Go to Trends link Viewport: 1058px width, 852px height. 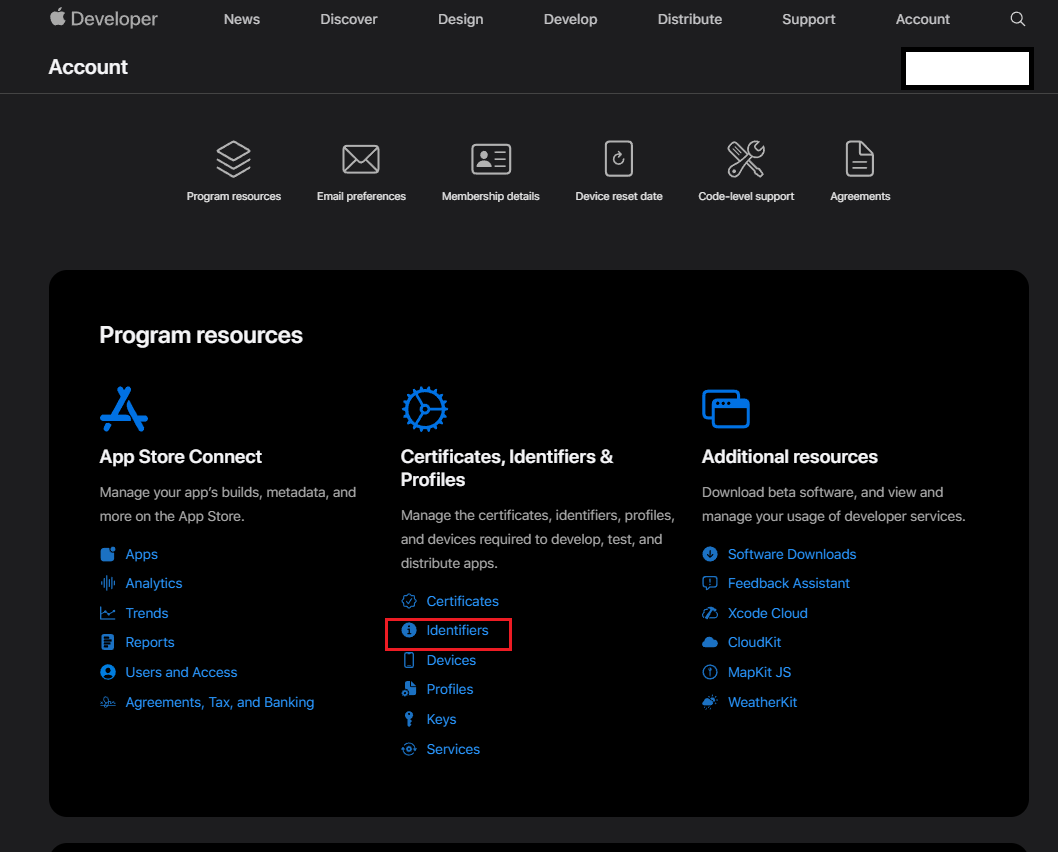click(x=147, y=613)
